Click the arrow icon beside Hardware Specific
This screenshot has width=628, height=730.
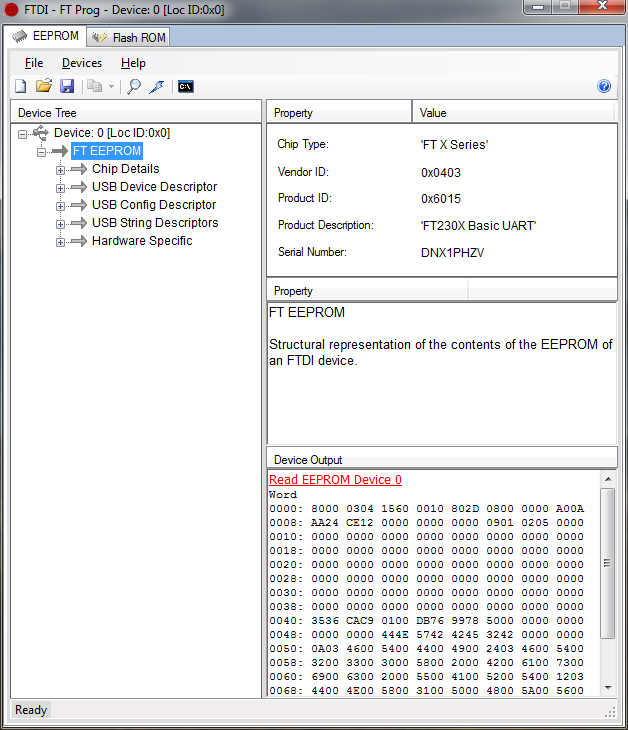(x=79, y=241)
